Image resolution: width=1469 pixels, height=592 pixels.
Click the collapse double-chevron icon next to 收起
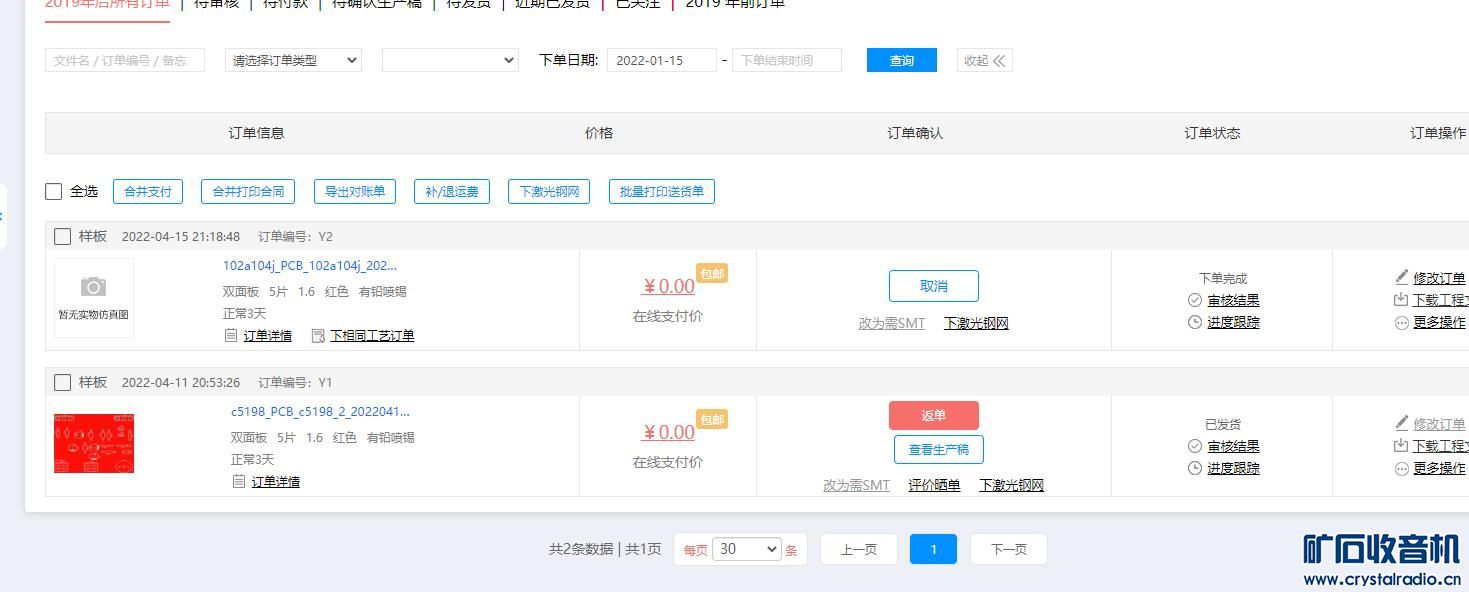point(999,61)
